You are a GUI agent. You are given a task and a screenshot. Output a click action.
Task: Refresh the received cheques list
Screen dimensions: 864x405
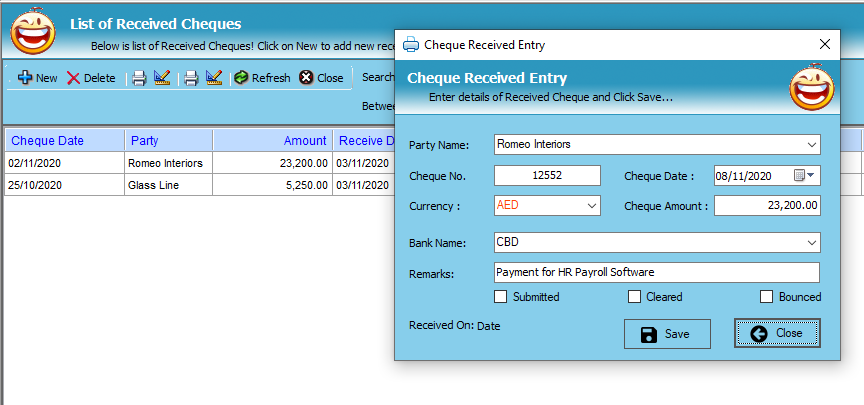pos(262,78)
